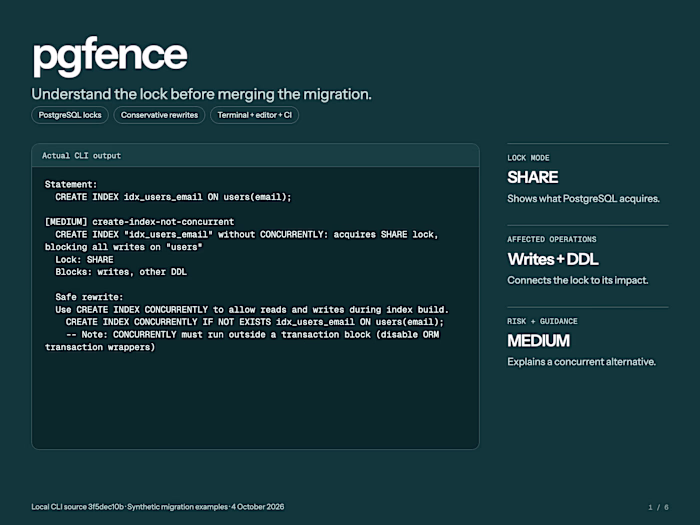This screenshot has width=700, height=525.
Task: Click the '[MEDIUM] create-index-not-concurrent' line
Action: point(139,222)
